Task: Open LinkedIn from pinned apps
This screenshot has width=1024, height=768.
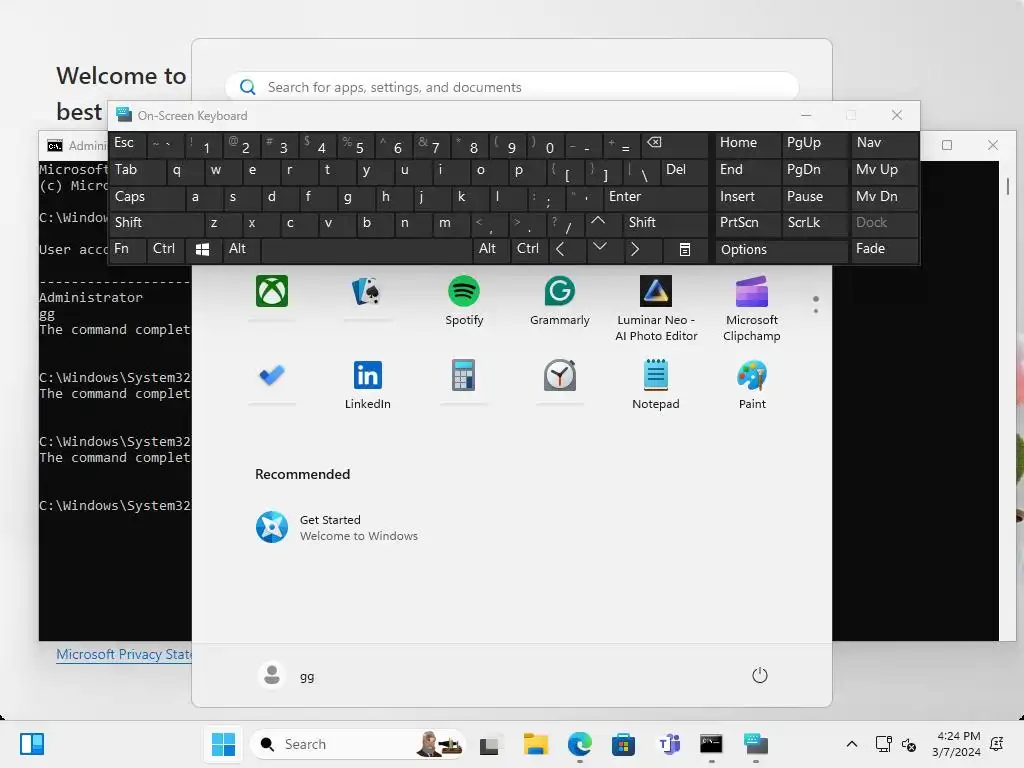Action: pos(367,385)
